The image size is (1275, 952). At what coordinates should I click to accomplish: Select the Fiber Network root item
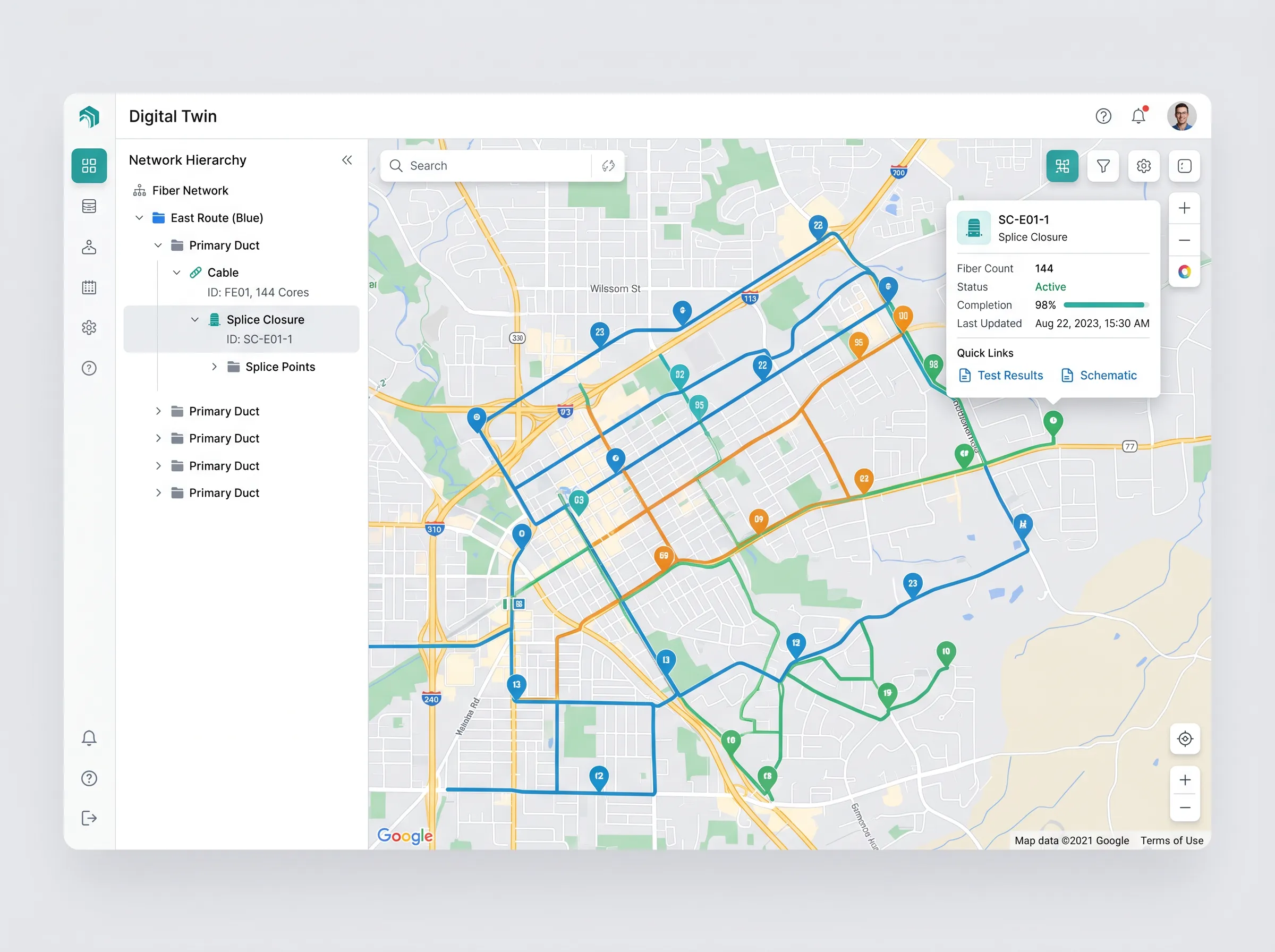pos(181,191)
